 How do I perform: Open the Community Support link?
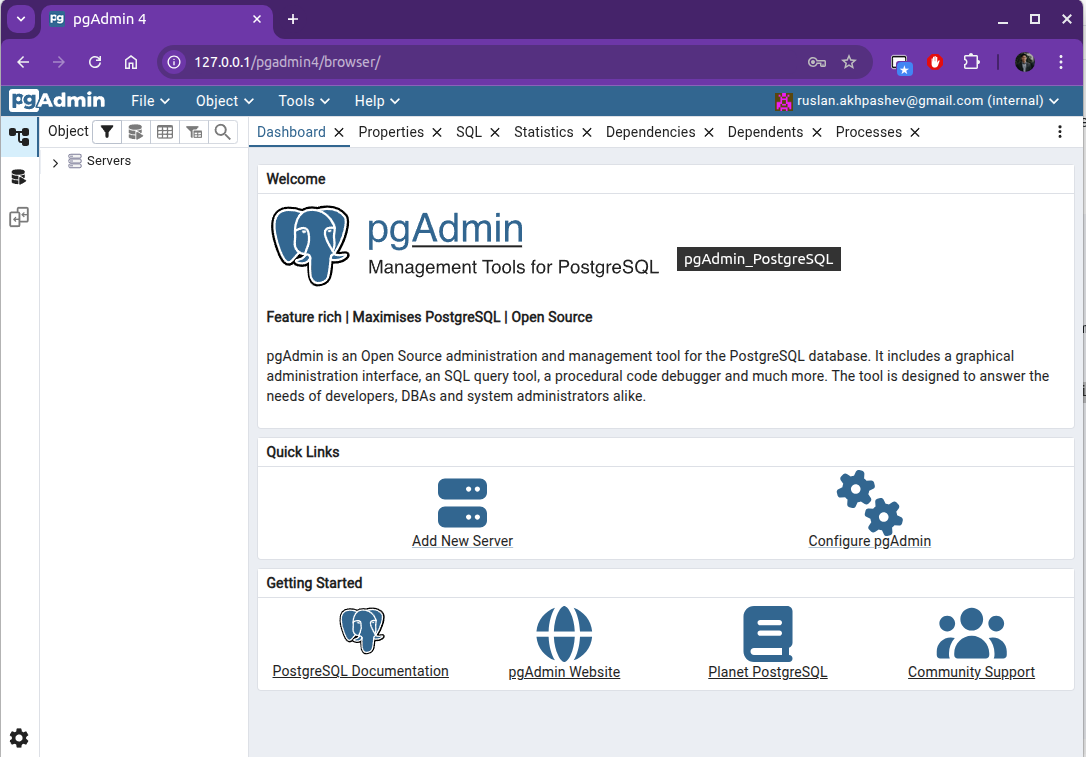pyautogui.click(x=971, y=672)
